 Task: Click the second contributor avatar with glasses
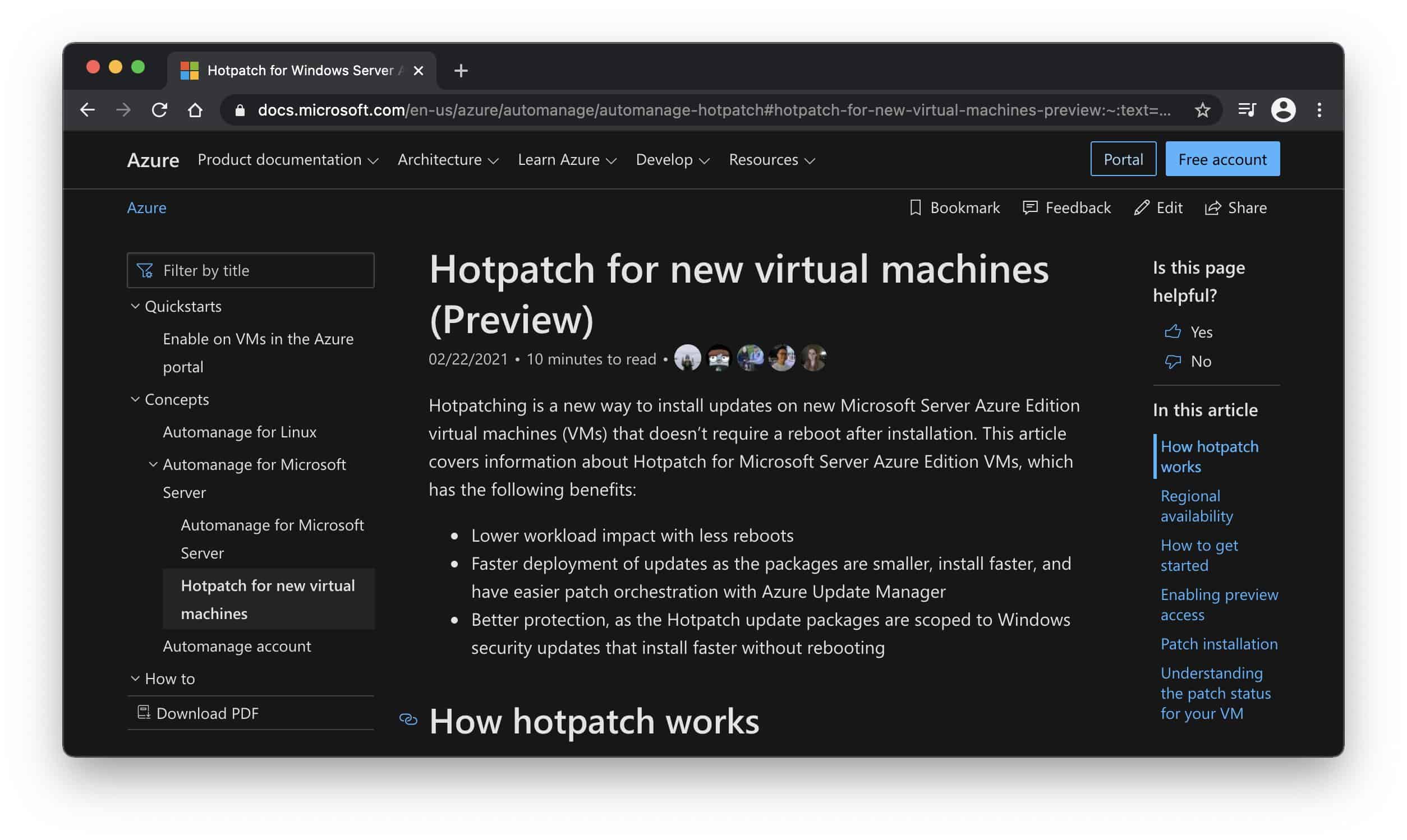tap(719, 358)
